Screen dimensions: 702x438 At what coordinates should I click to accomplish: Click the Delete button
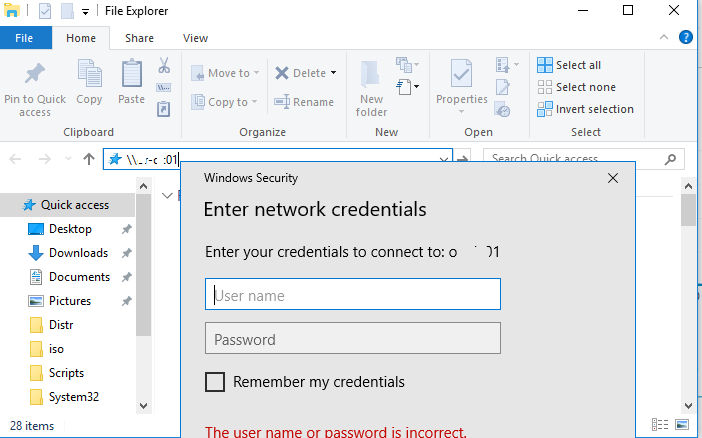pyautogui.click(x=300, y=73)
